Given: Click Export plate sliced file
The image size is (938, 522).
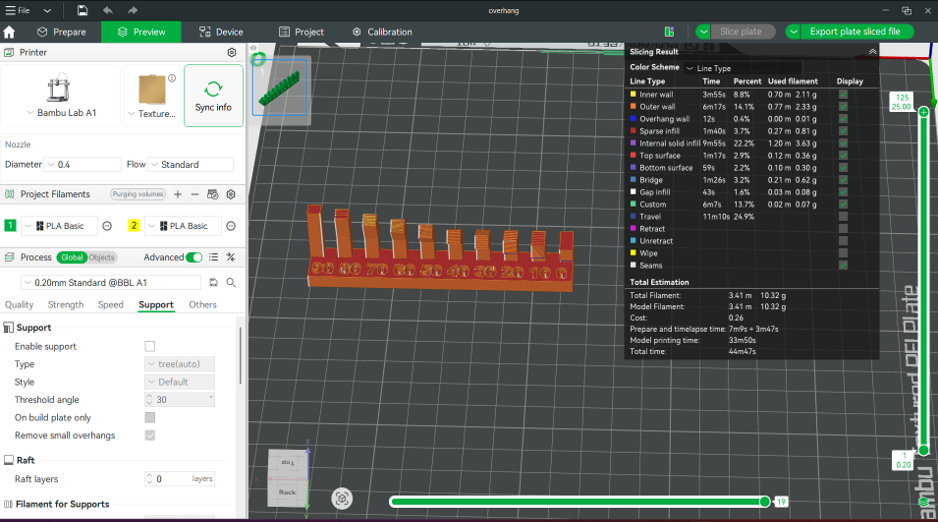Looking at the screenshot, I should [x=855, y=32].
